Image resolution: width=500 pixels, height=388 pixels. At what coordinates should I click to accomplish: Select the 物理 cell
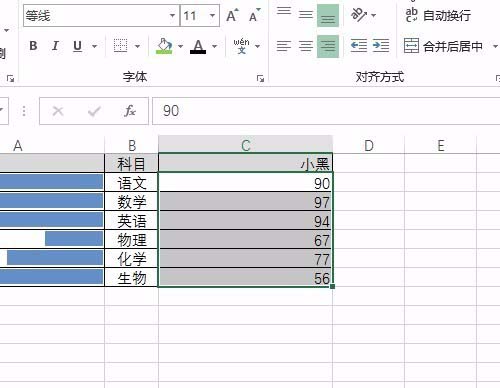pyautogui.click(x=132, y=240)
